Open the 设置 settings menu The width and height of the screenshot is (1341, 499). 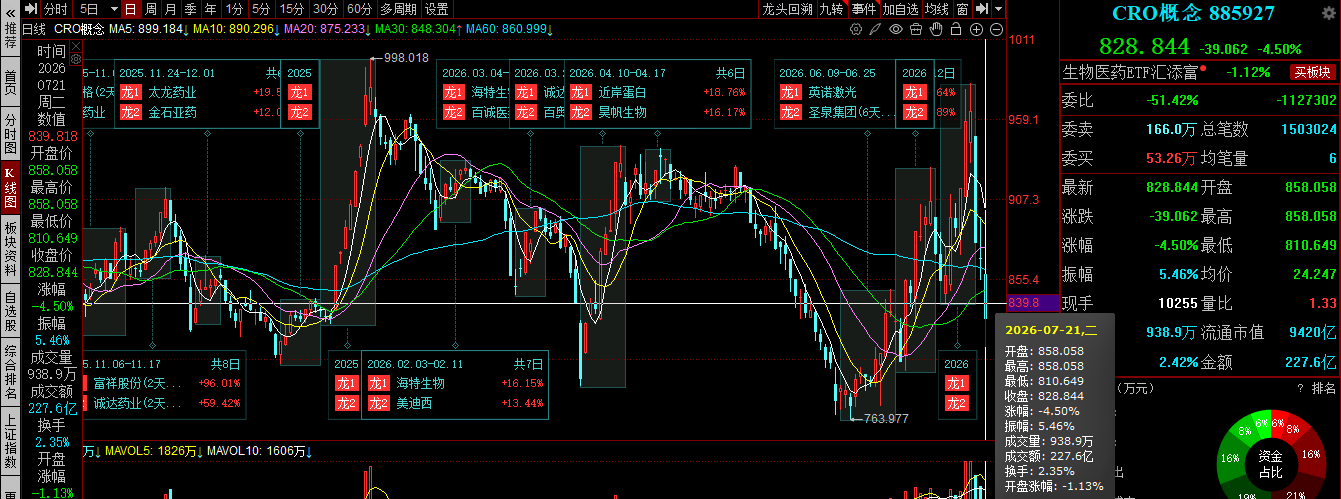(437, 9)
